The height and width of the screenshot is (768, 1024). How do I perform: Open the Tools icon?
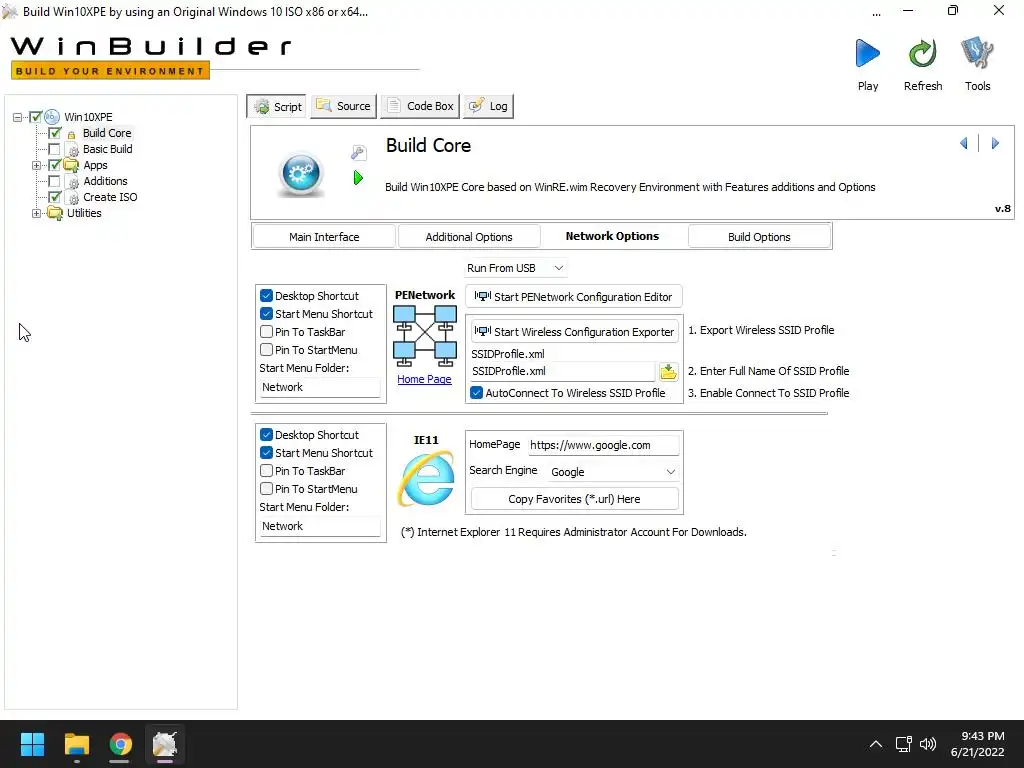[977, 54]
